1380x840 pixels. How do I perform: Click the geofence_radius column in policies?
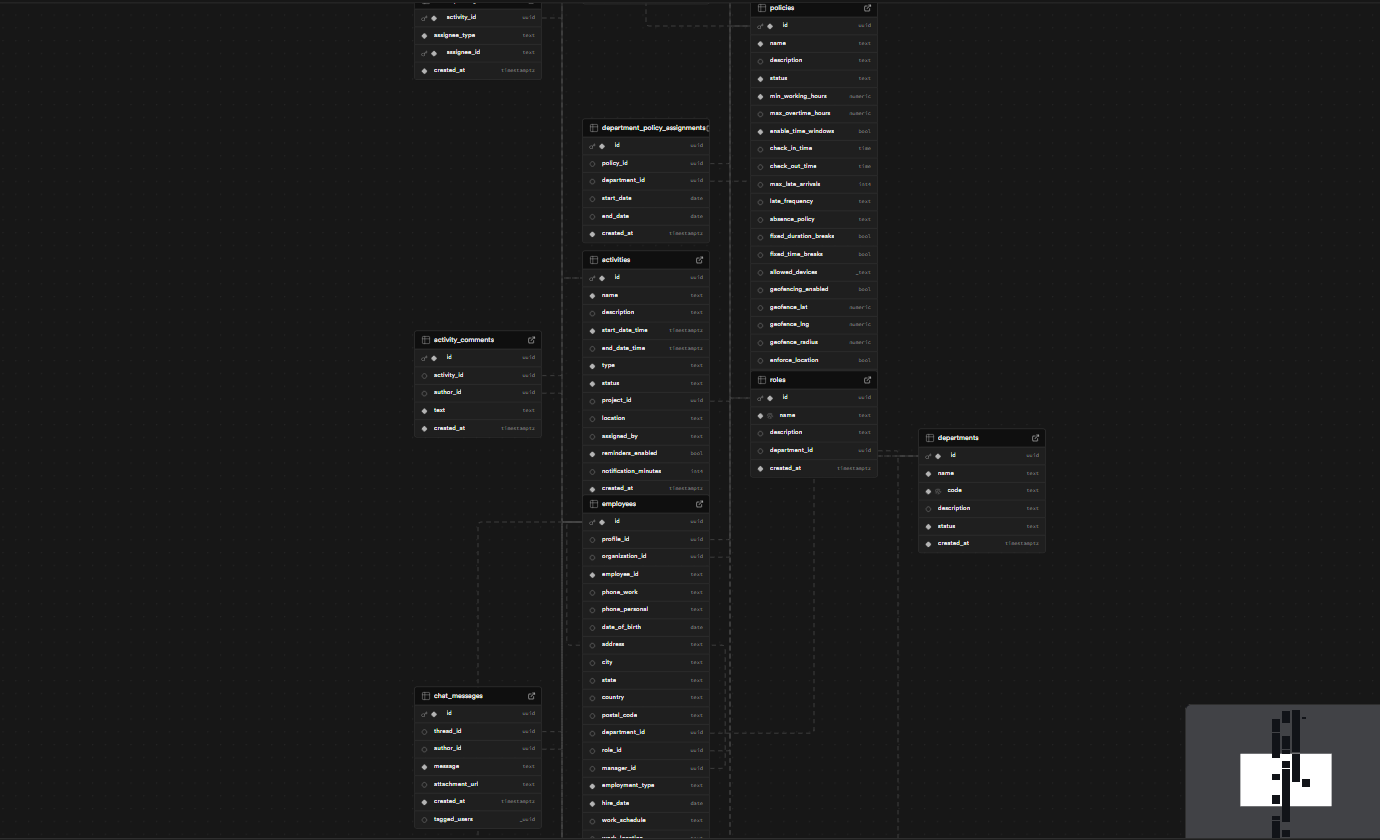tap(814, 342)
